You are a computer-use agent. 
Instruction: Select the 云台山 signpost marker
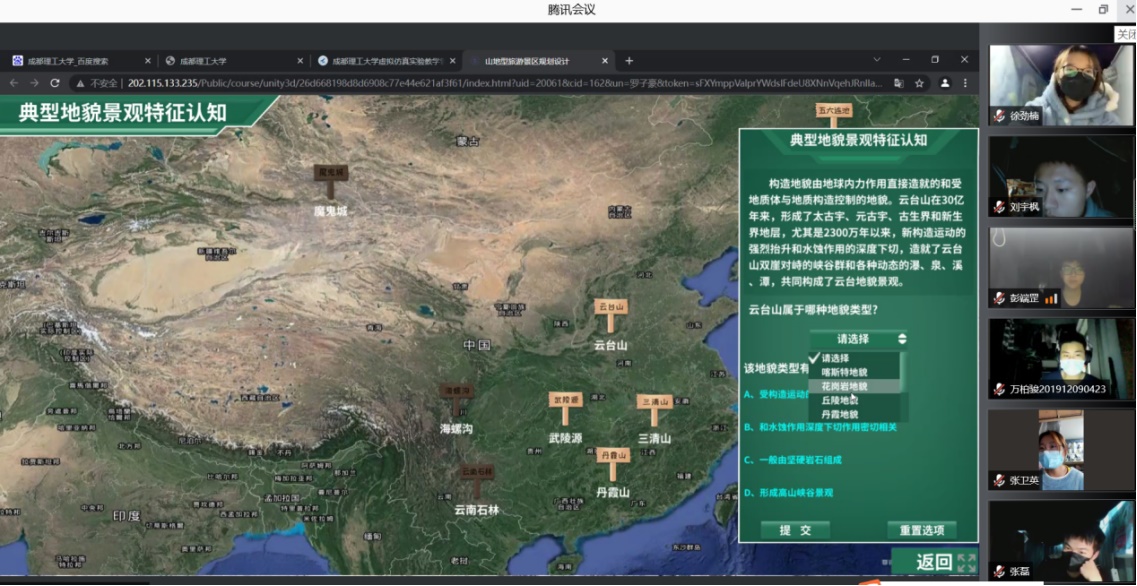(x=611, y=315)
